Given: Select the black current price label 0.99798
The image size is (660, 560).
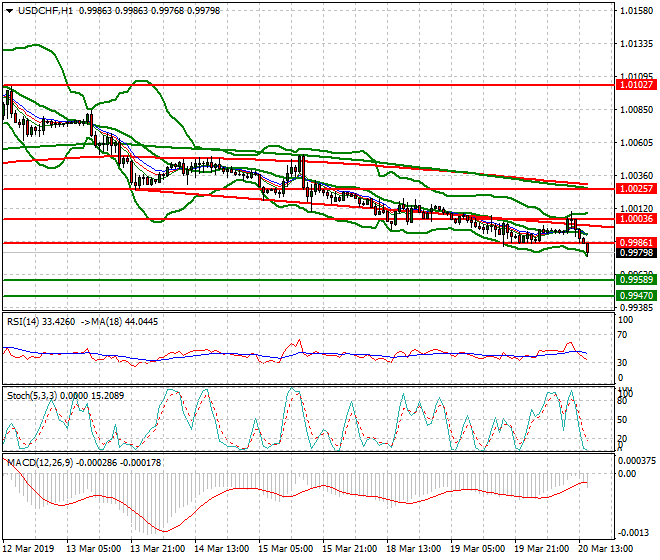Looking at the screenshot, I should (636, 253).
